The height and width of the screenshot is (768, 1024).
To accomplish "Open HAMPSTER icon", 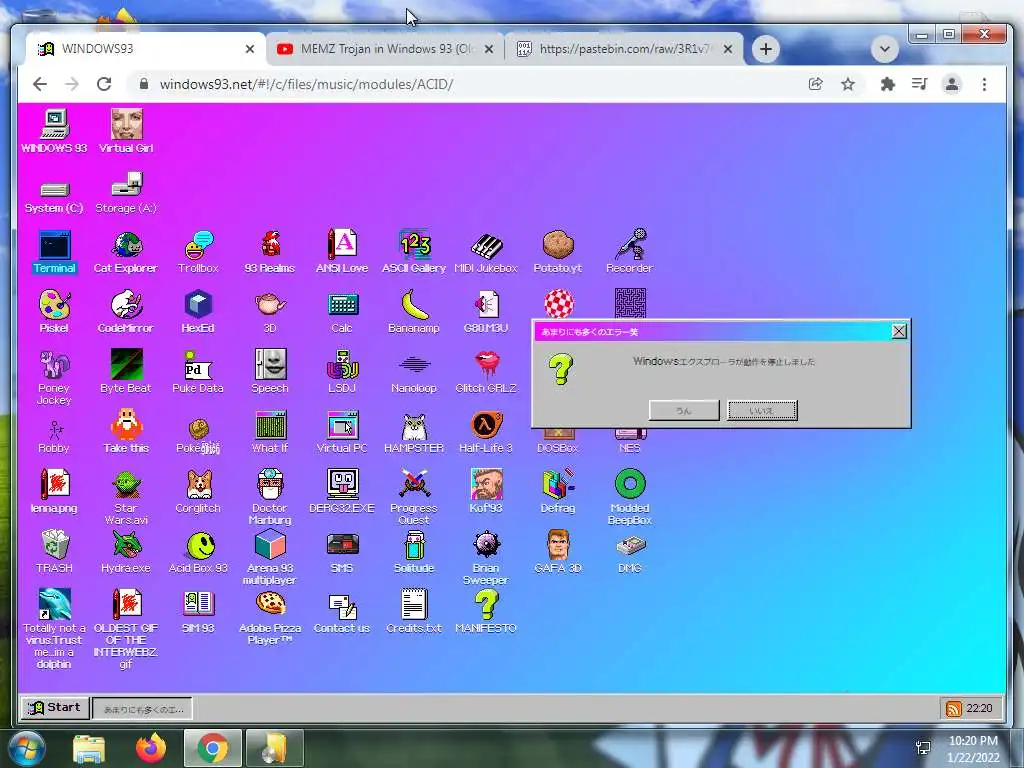I will (x=414, y=432).
